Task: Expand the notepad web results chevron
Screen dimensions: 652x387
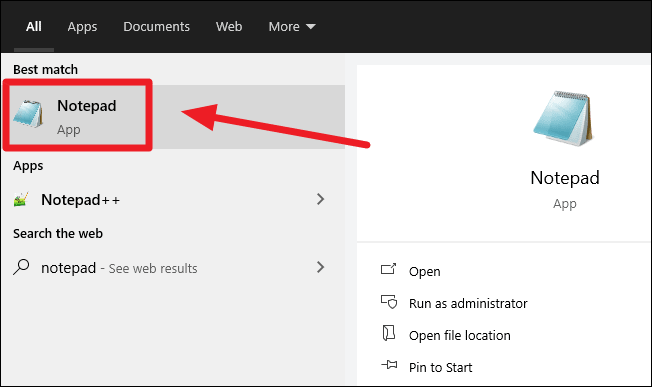Action: click(320, 267)
